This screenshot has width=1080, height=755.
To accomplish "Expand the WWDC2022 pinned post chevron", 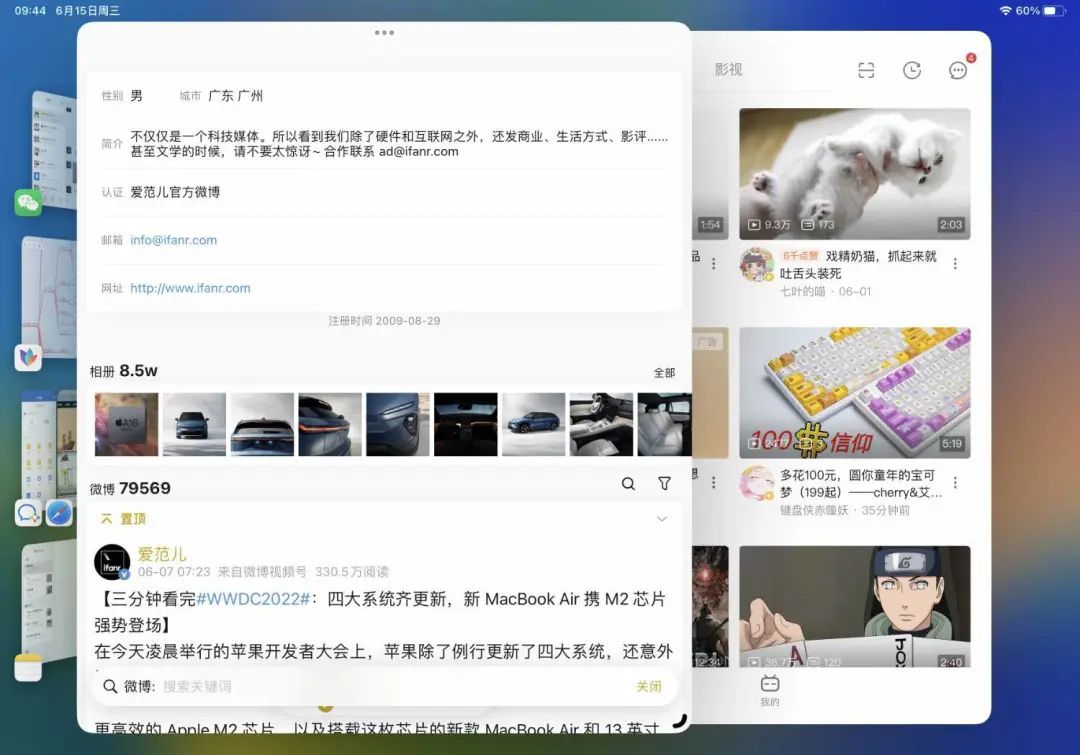I will (x=661, y=519).
